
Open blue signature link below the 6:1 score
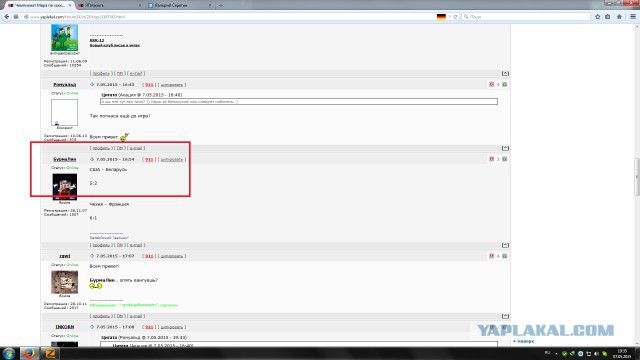tap(109, 238)
